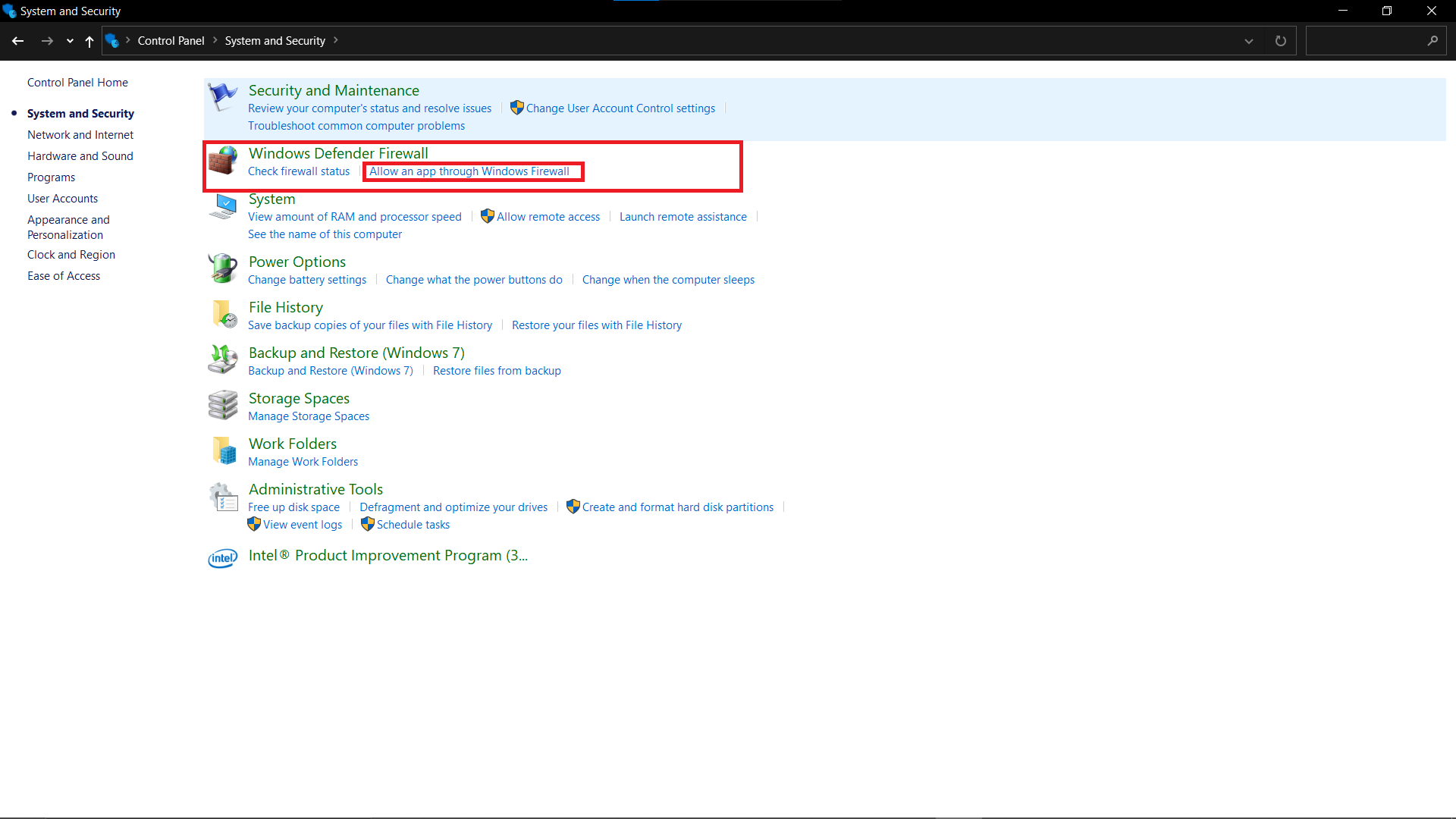This screenshot has width=1456, height=819.
Task: Expand the chevron after System and Security breadcrumb
Action: tap(335, 40)
